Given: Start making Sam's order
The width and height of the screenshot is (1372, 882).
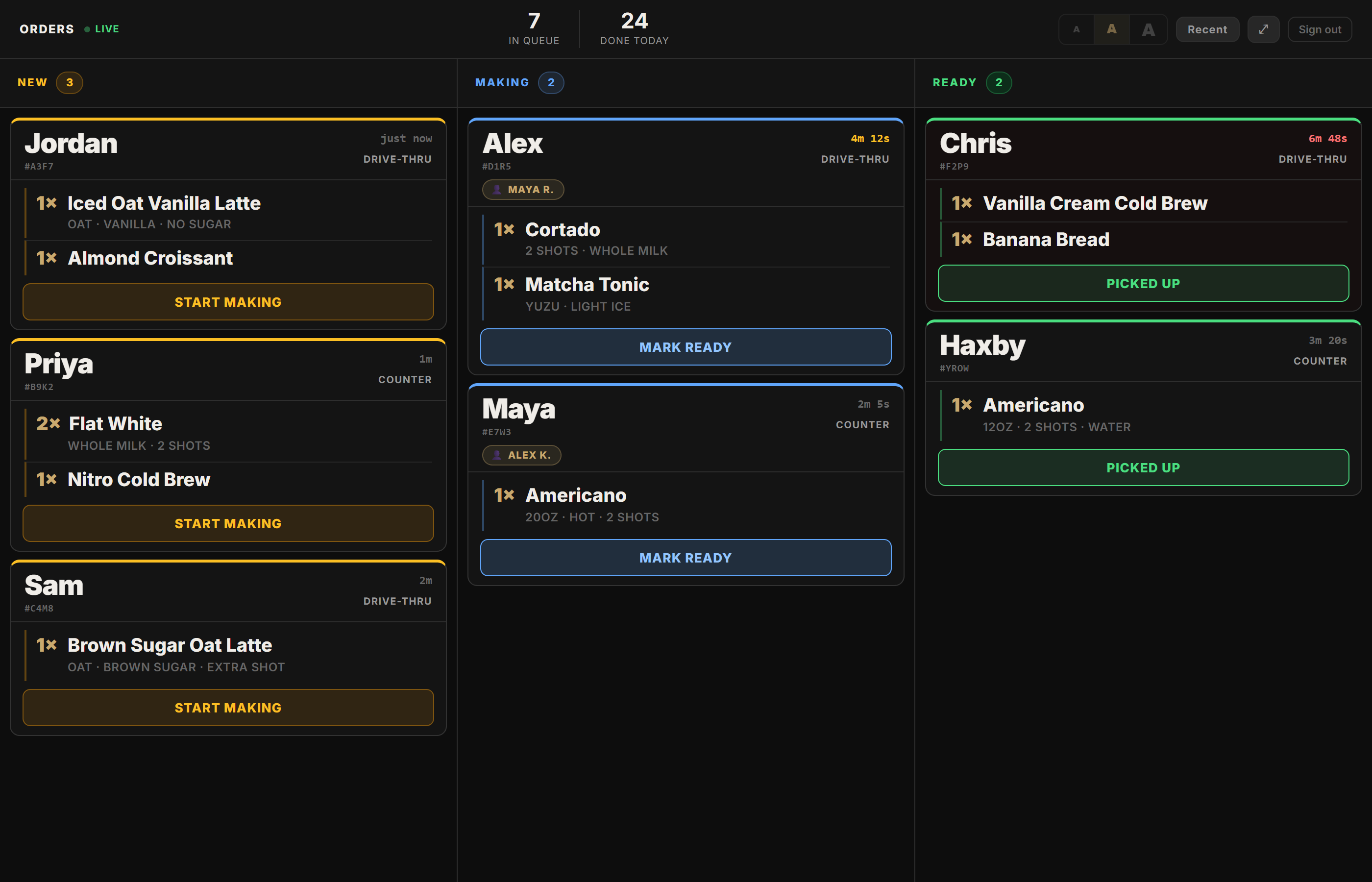Looking at the screenshot, I should tap(228, 708).
